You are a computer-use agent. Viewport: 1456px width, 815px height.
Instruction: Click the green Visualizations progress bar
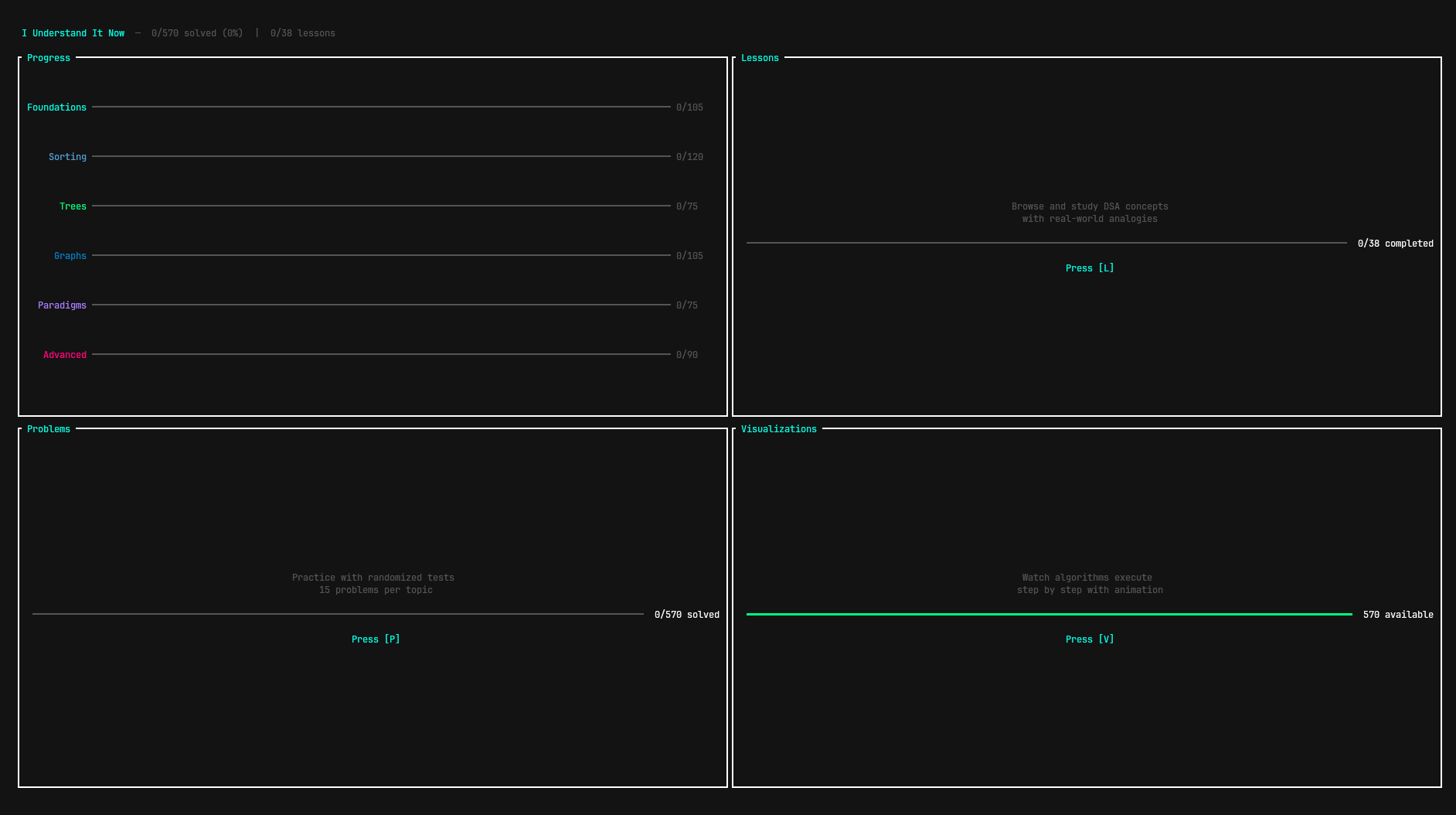click(x=1049, y=614)
